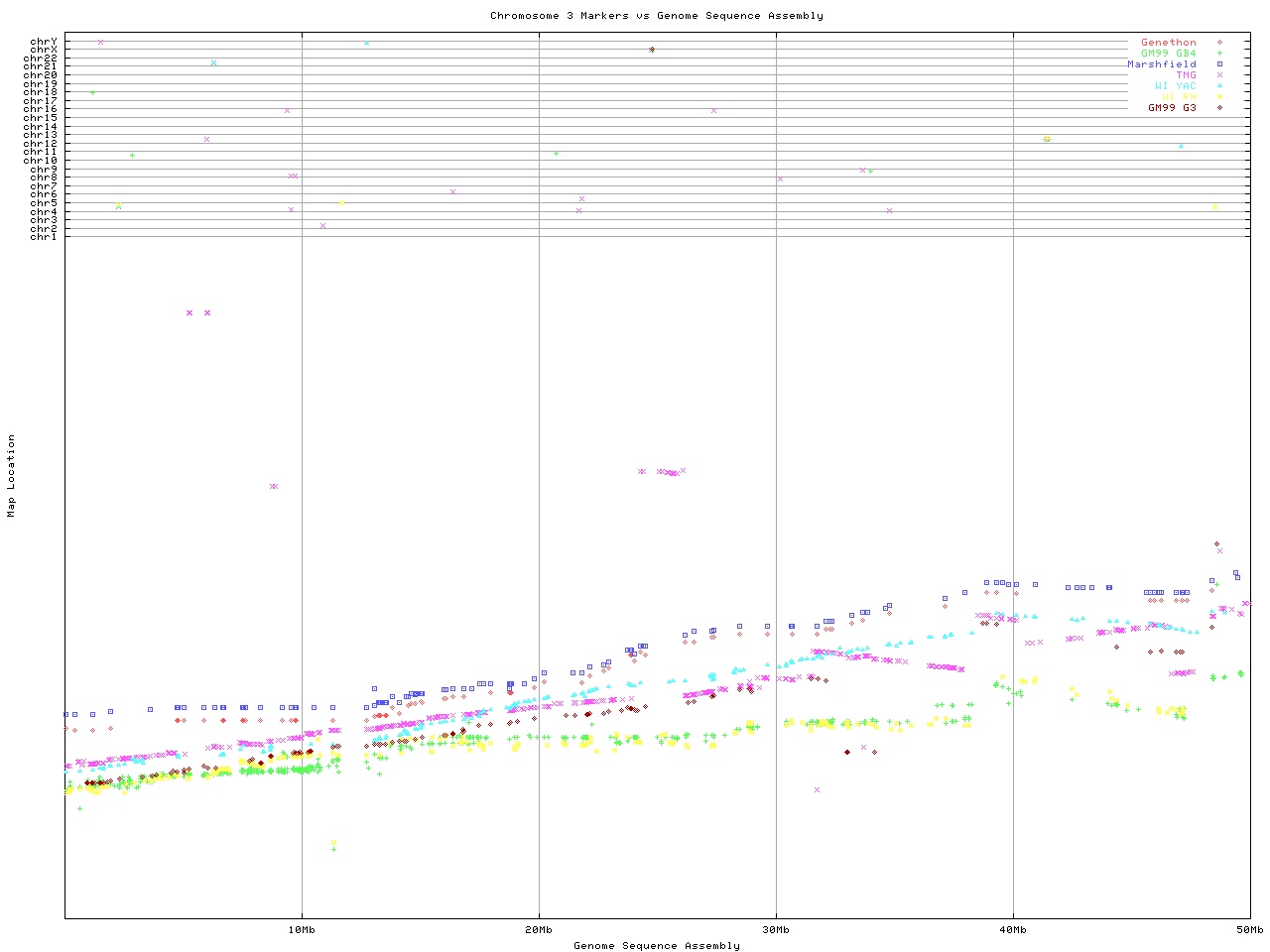Click the Genethon legend label

[1168, 43]
